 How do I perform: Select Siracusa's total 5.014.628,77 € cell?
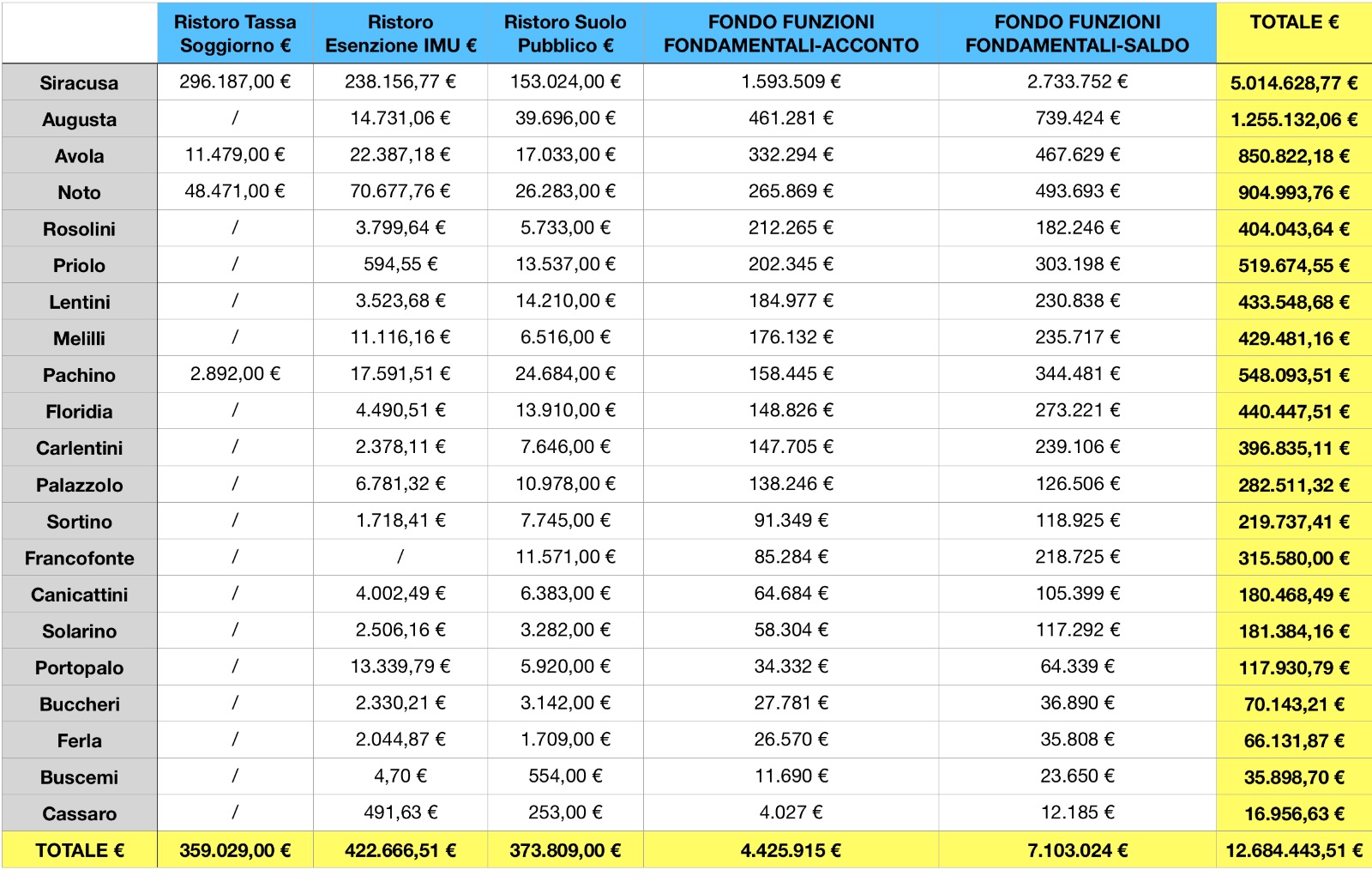pos(1293,83)
